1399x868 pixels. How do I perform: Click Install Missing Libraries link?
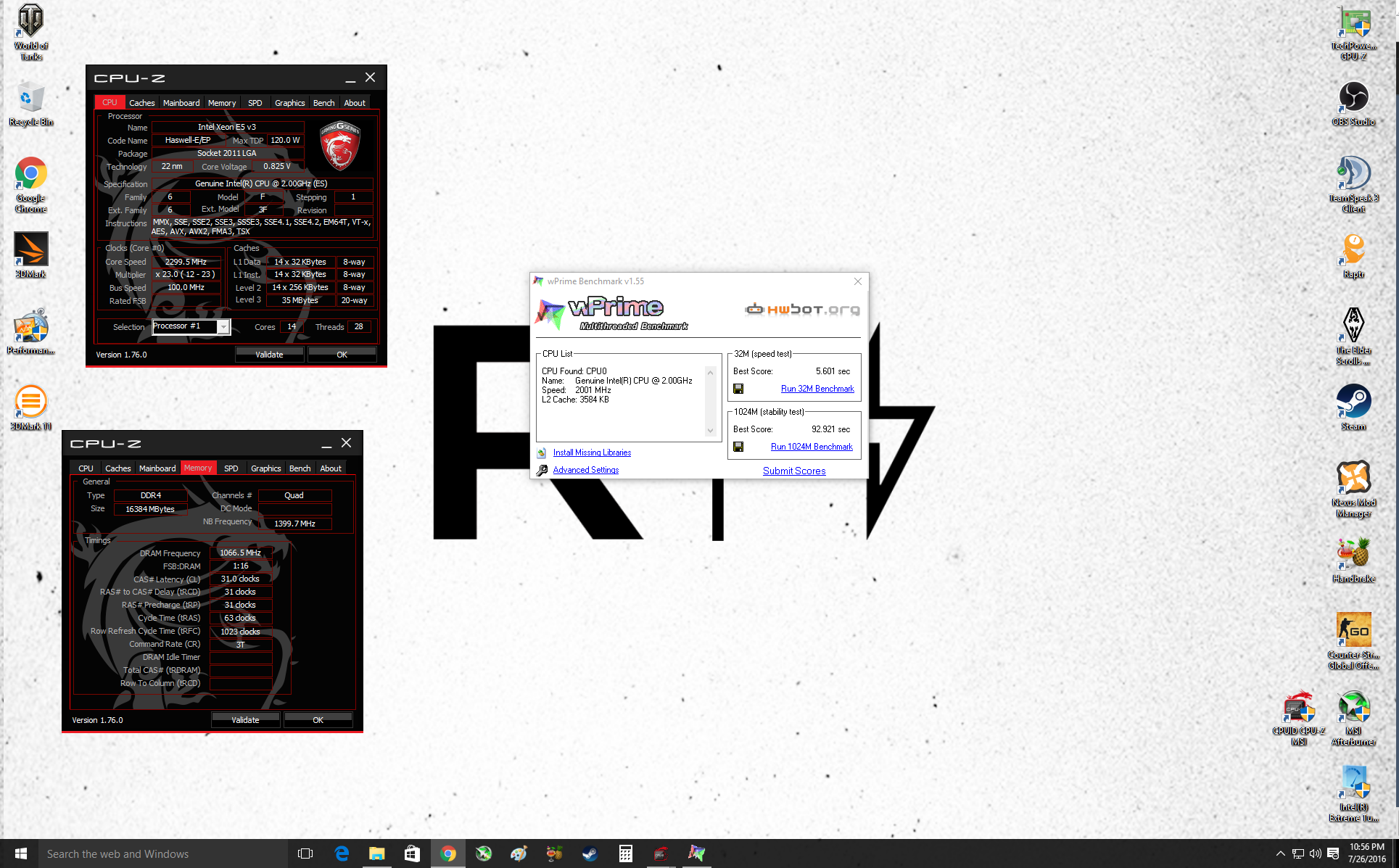click(x=592, y=452)
